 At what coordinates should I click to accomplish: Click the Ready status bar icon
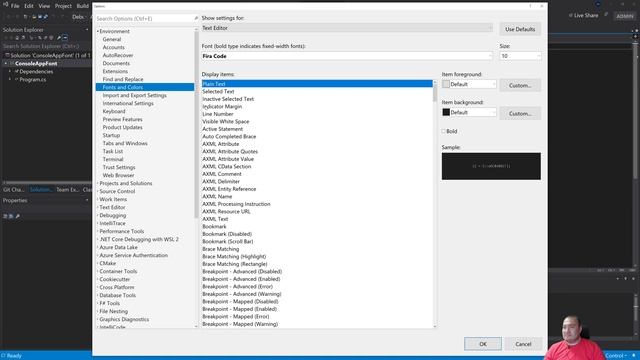(3, 356)
